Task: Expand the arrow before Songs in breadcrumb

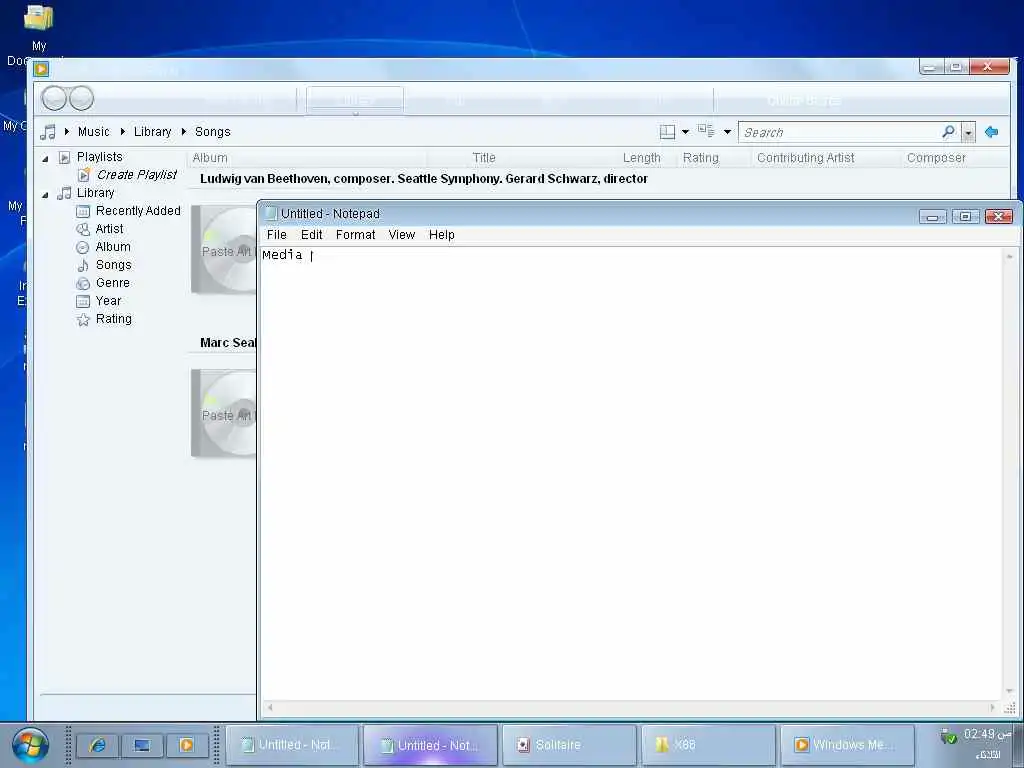Action: 184,131
